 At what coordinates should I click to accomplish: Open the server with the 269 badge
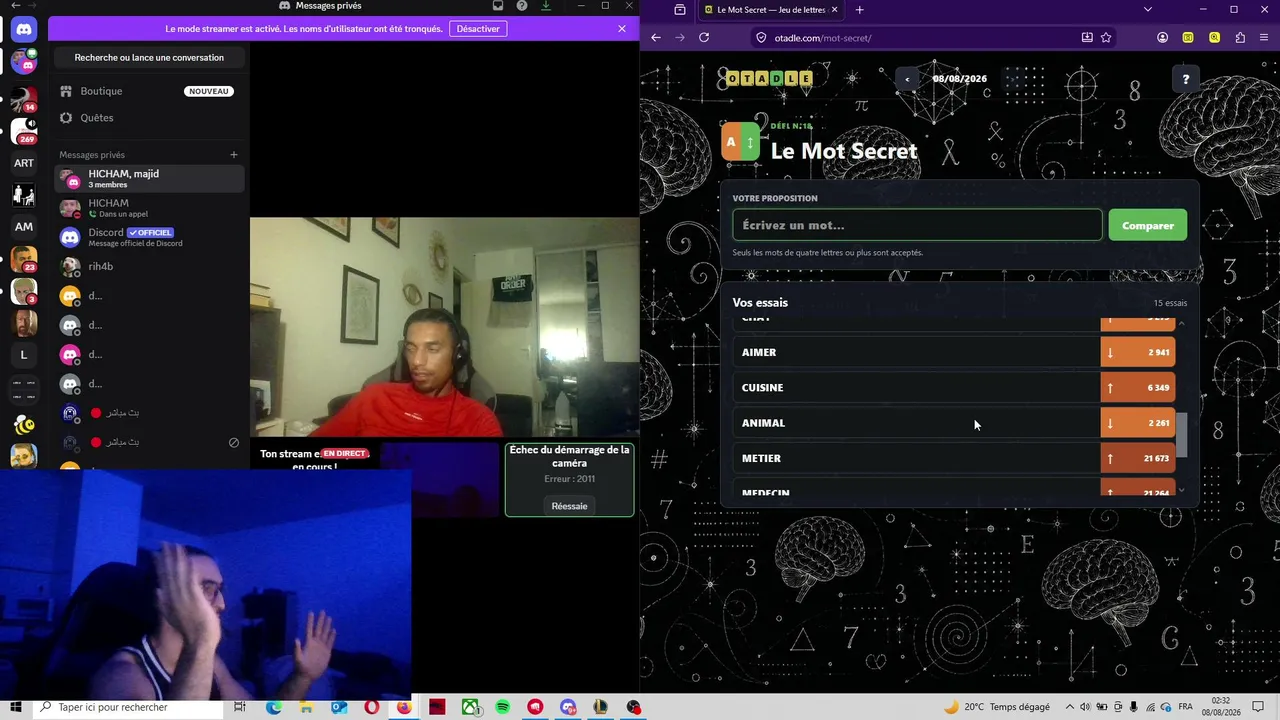pos(24,131)
